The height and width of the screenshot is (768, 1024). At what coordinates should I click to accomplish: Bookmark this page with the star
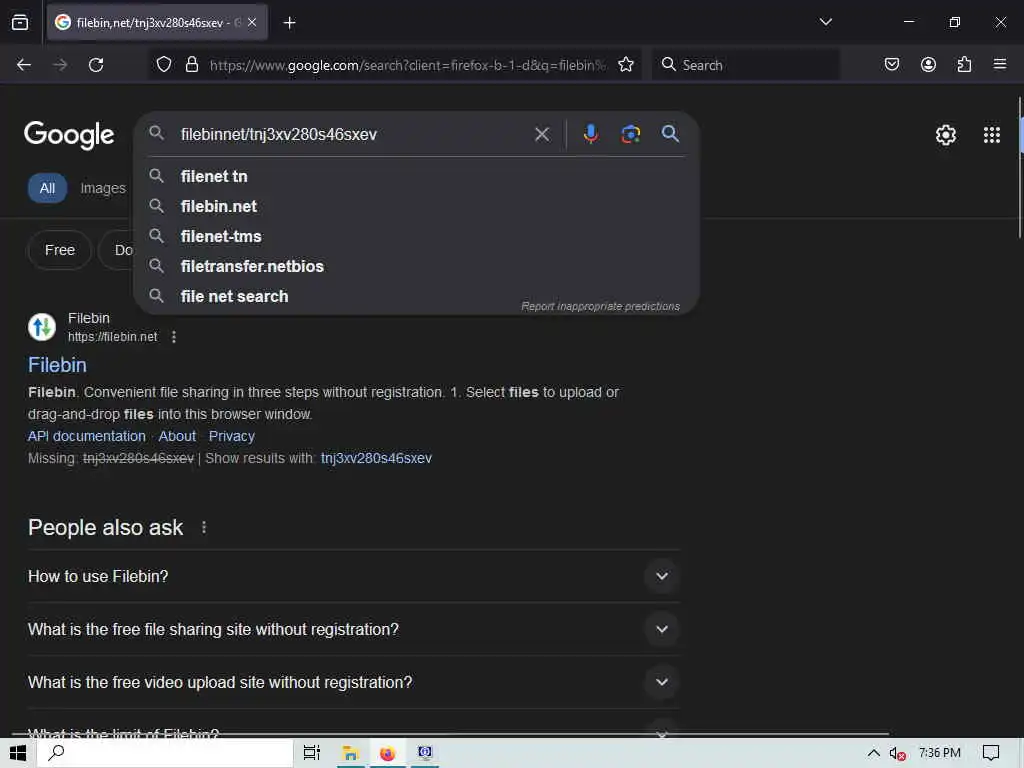coord(626,65)
